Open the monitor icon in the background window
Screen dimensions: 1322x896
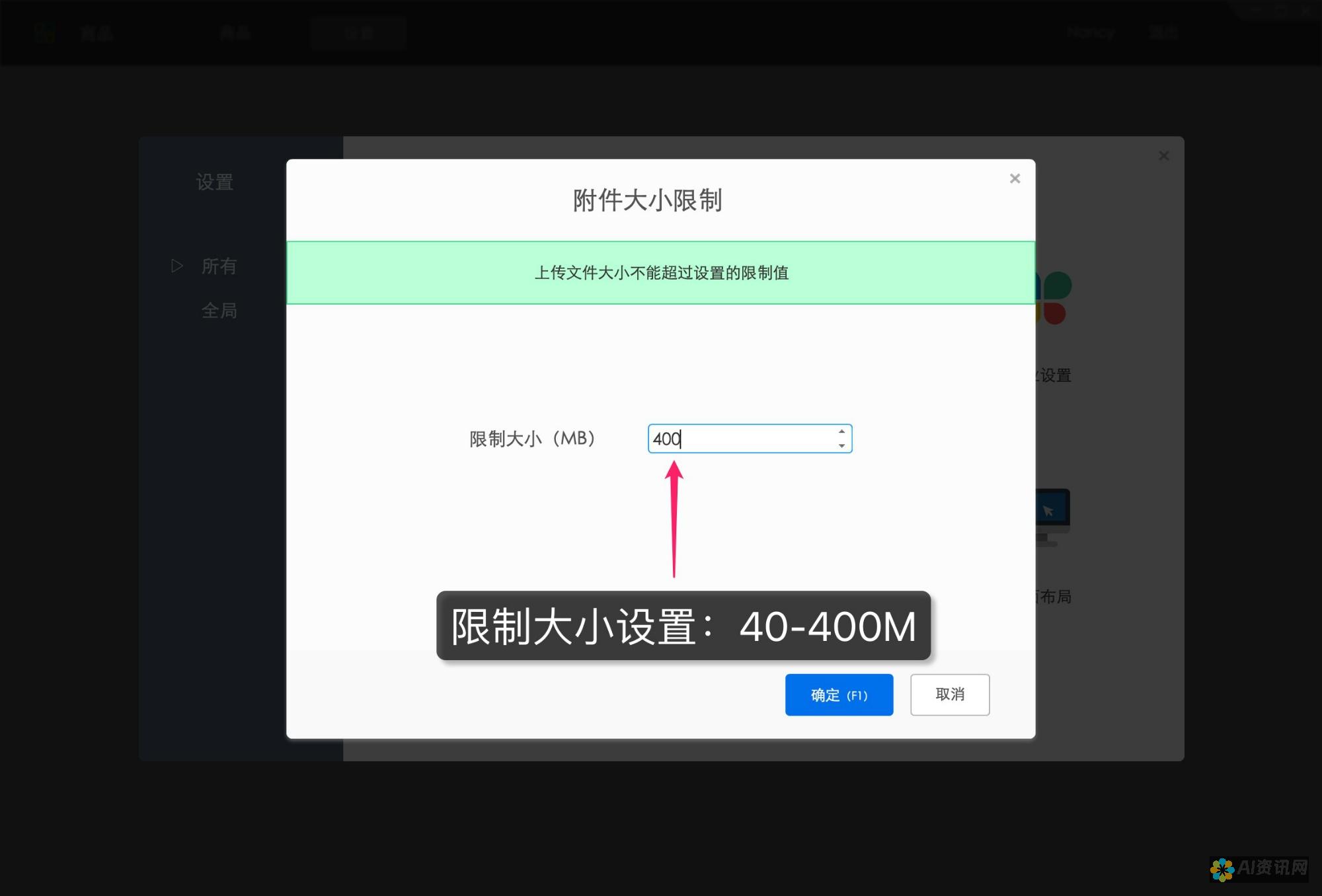tap(1052, 517)
